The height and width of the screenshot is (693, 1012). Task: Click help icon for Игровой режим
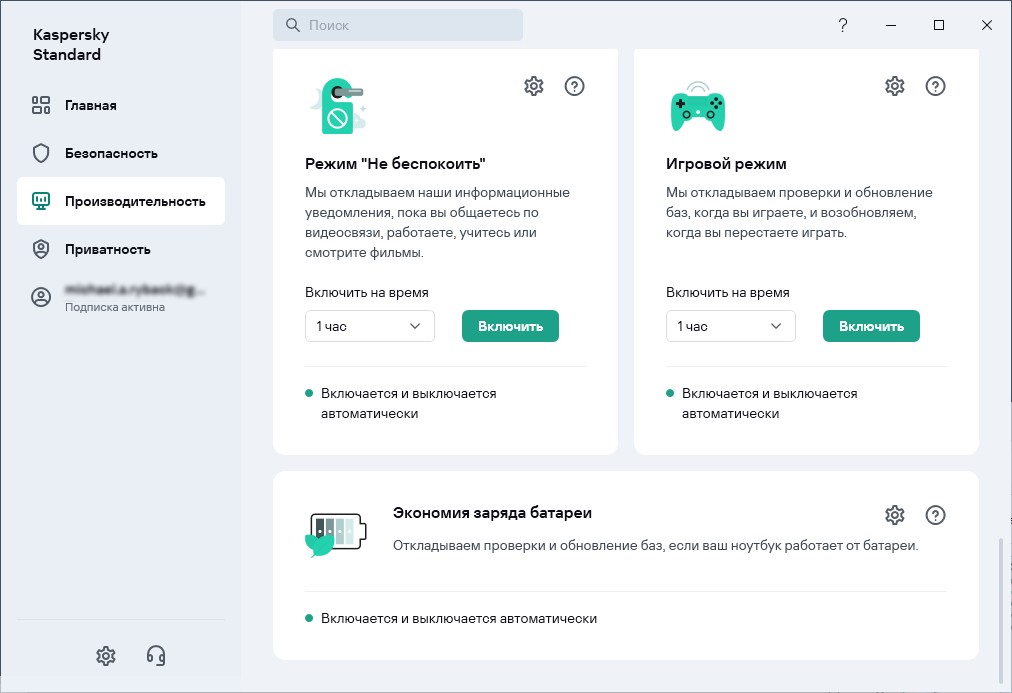(x=935, y=86)
